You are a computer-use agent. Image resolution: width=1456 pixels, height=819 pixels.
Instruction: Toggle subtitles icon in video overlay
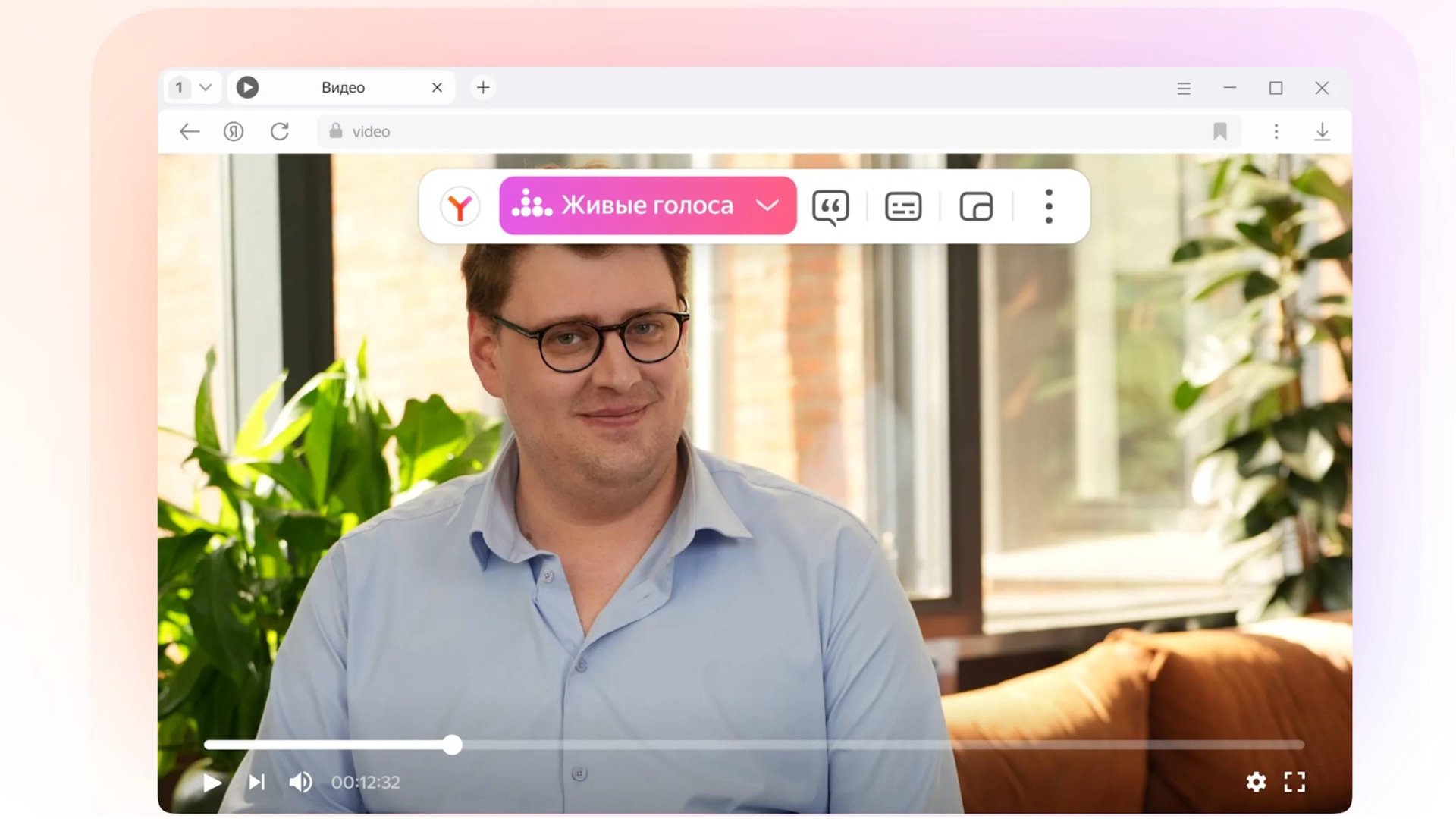click(903, 206)
